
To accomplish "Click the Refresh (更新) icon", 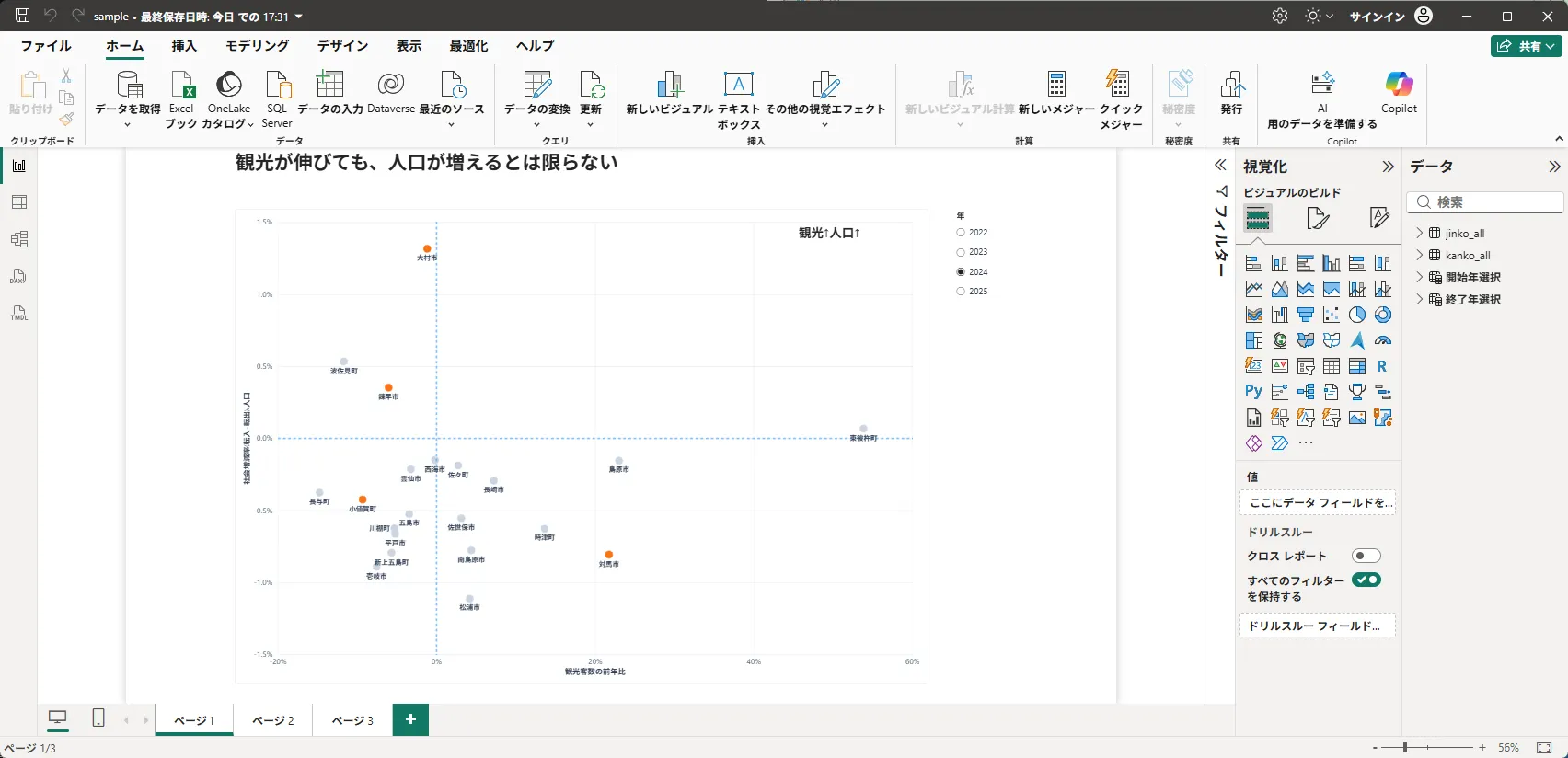I will (x=591, y=85).
